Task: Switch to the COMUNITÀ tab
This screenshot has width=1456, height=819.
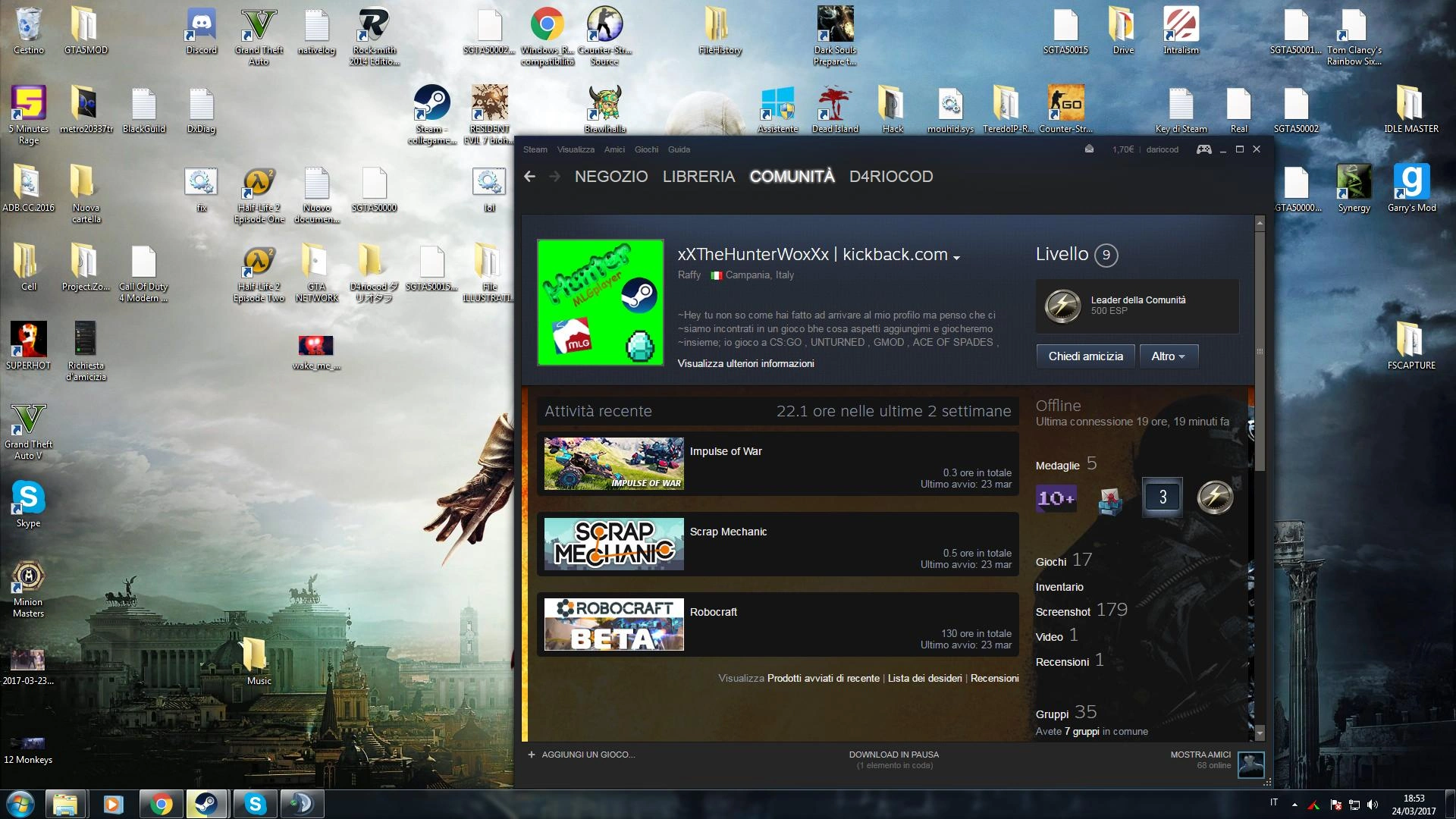Action: click(x=792, y=177)
